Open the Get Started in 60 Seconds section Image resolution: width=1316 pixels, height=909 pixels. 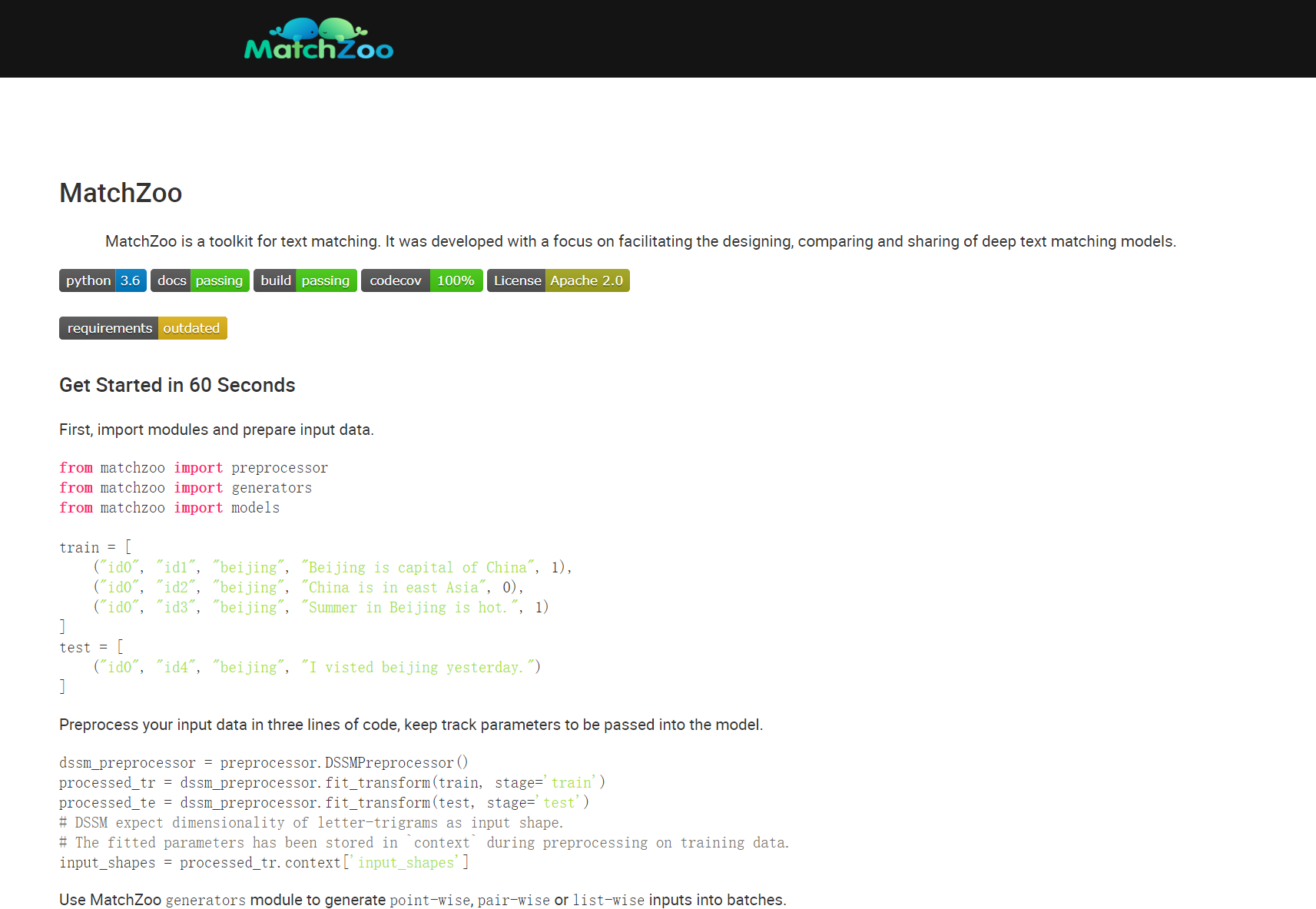[177, 385]
